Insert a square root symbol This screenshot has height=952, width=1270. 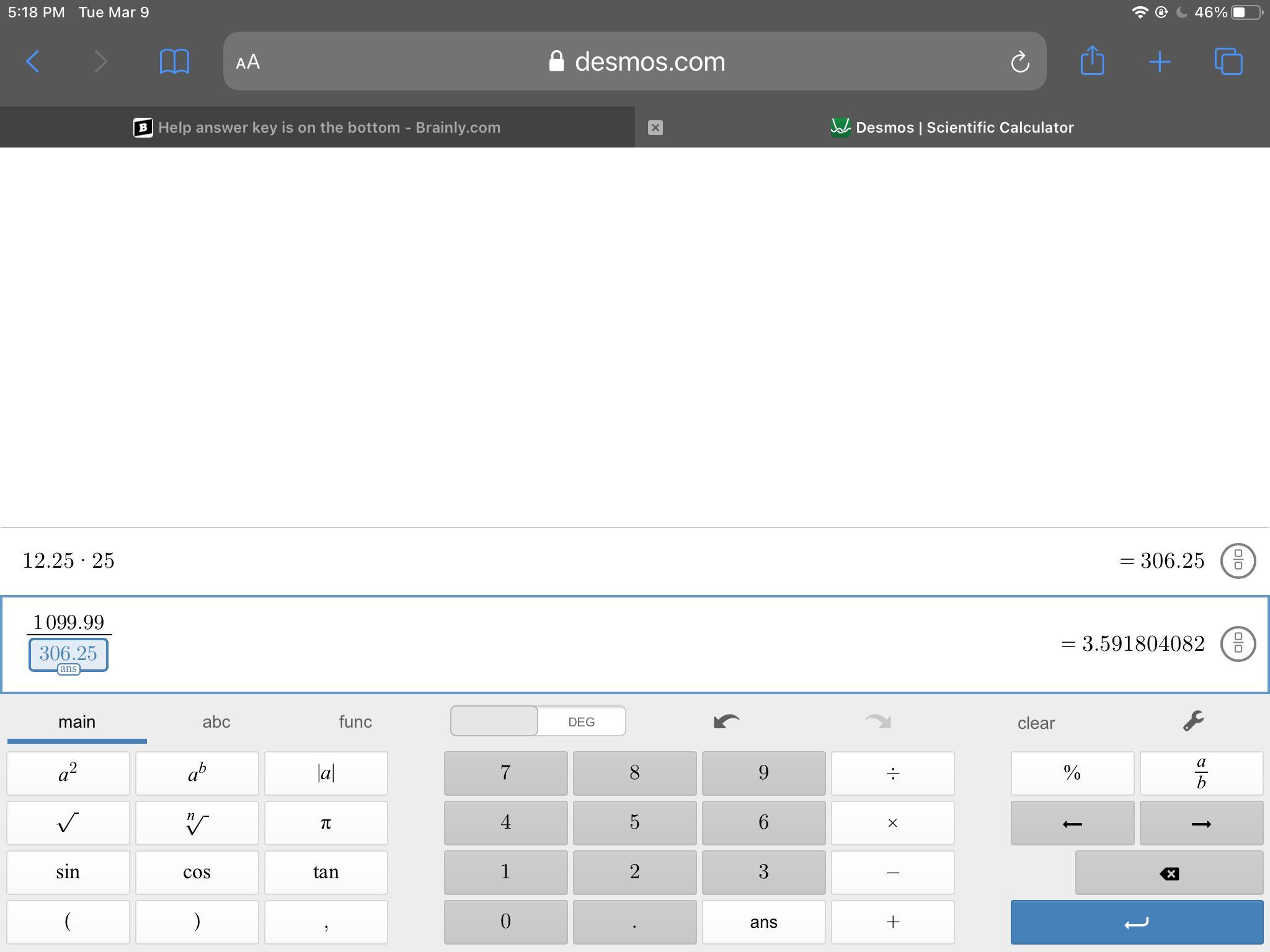point(68,823)
